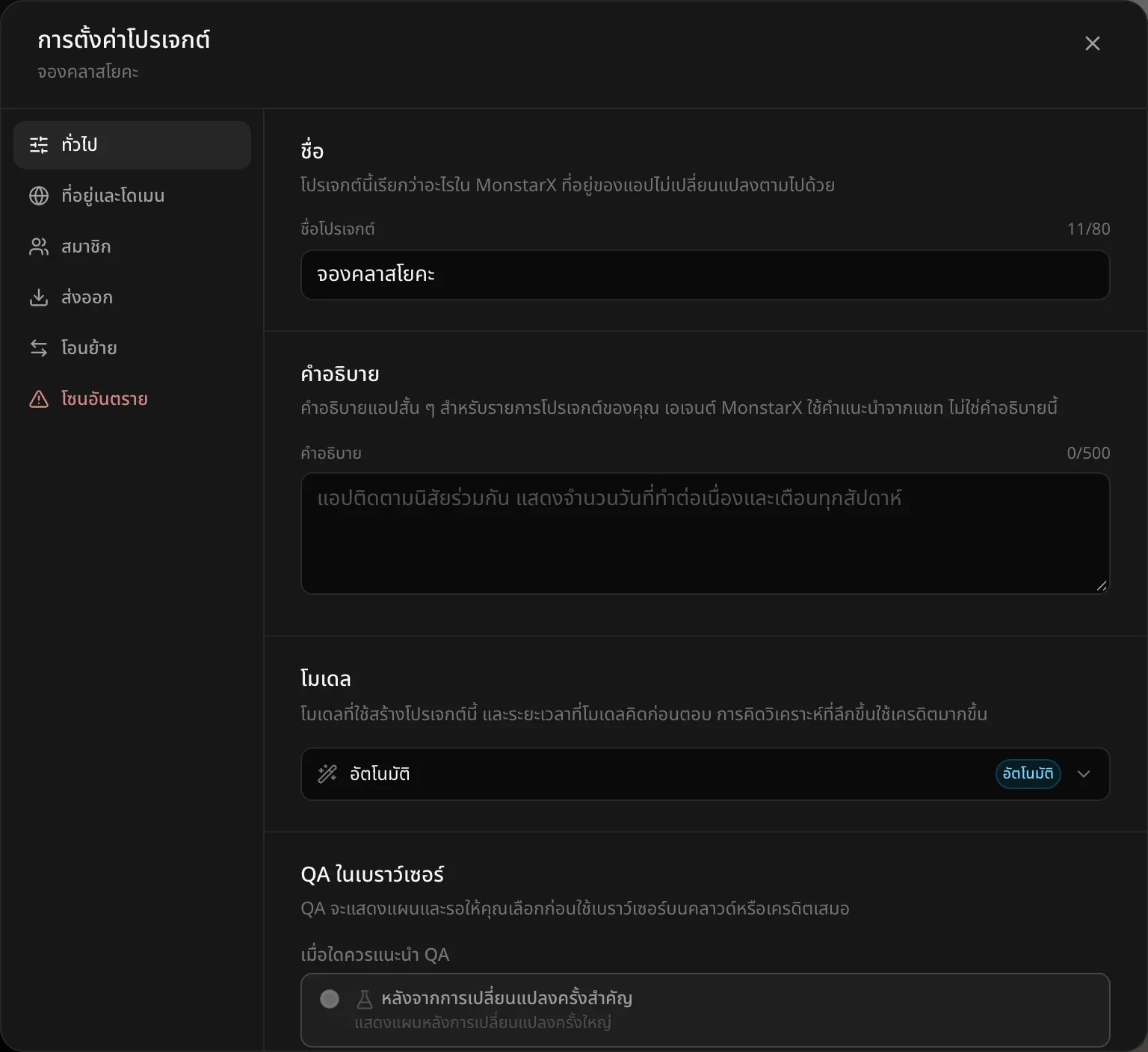This screenshot has height=1052, width=1148.
Task: Click the แสดงแผนหลังการเปลี่ยนแปลงครั้งใหญ่ subtext
Action: point(483,1022)
